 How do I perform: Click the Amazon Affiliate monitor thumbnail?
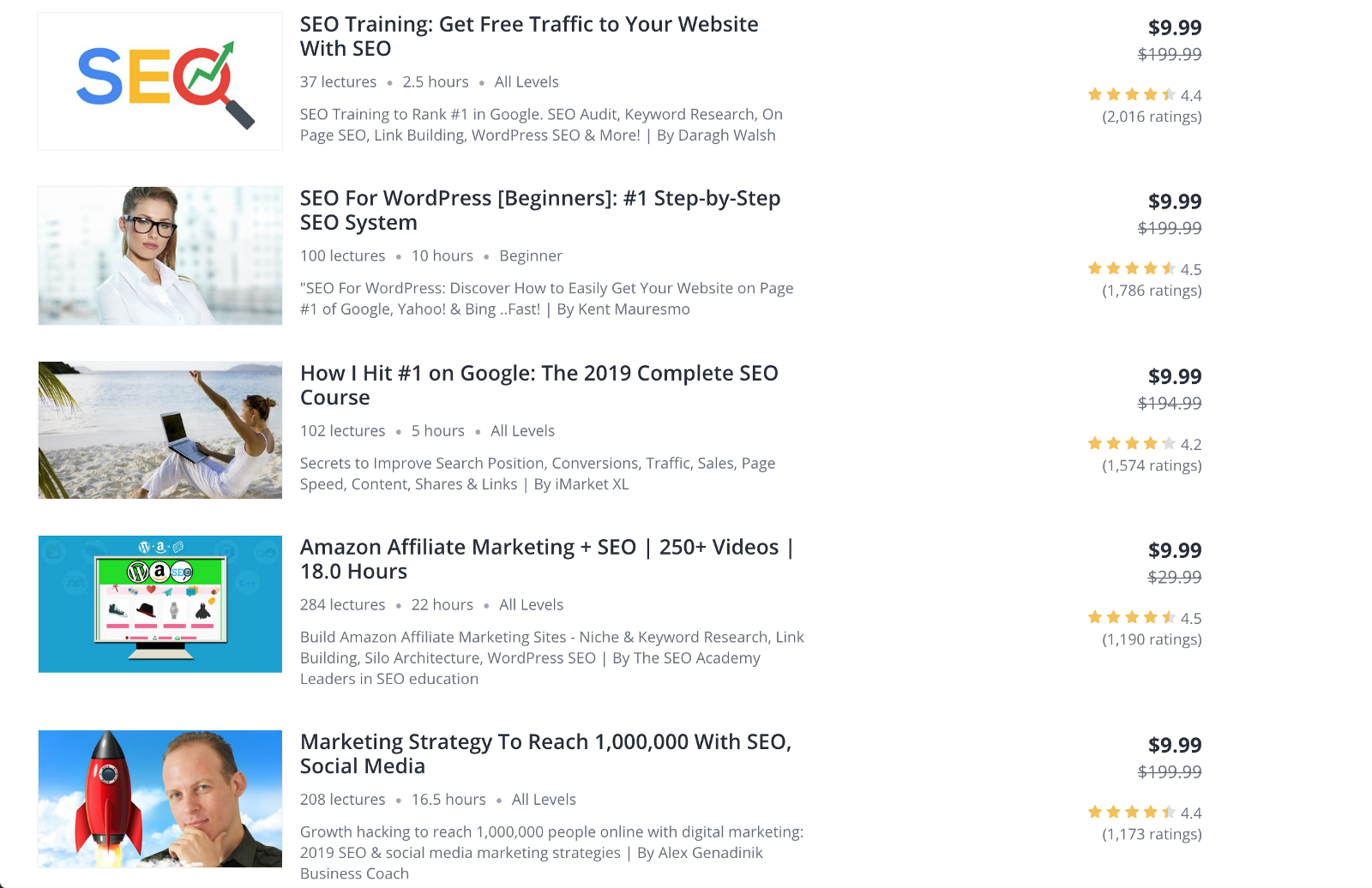pyautogui.click(x=160, y=604)
